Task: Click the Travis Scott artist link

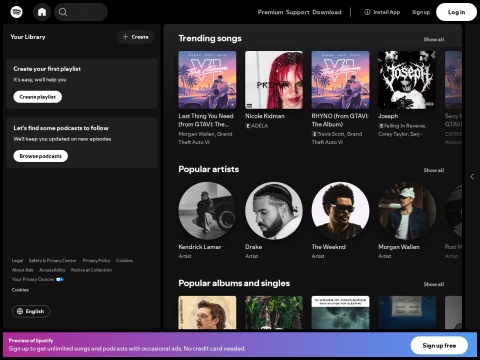Action: tap(331, 134)
